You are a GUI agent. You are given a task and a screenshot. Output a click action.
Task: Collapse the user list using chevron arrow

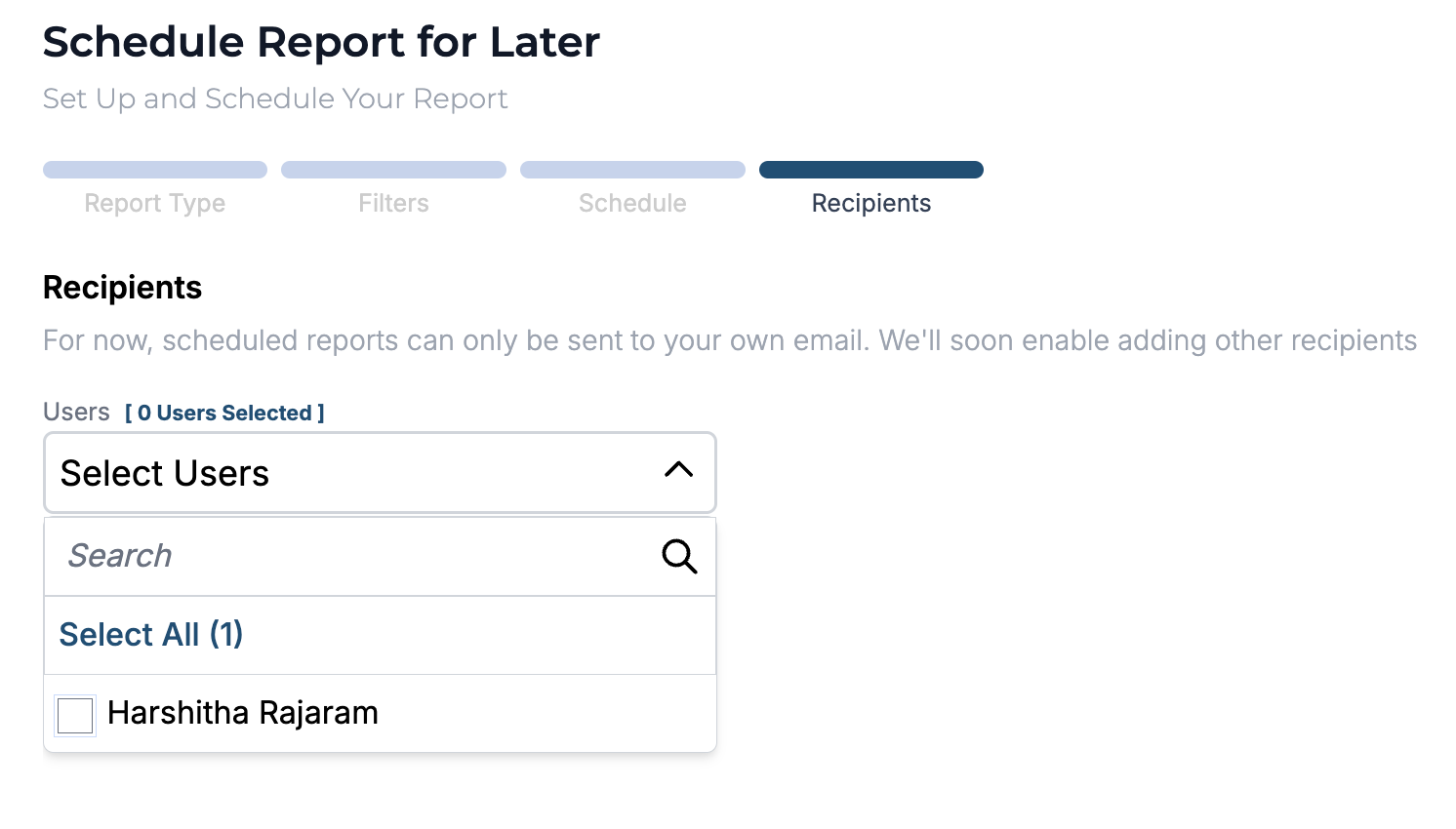tap(678, 471)
